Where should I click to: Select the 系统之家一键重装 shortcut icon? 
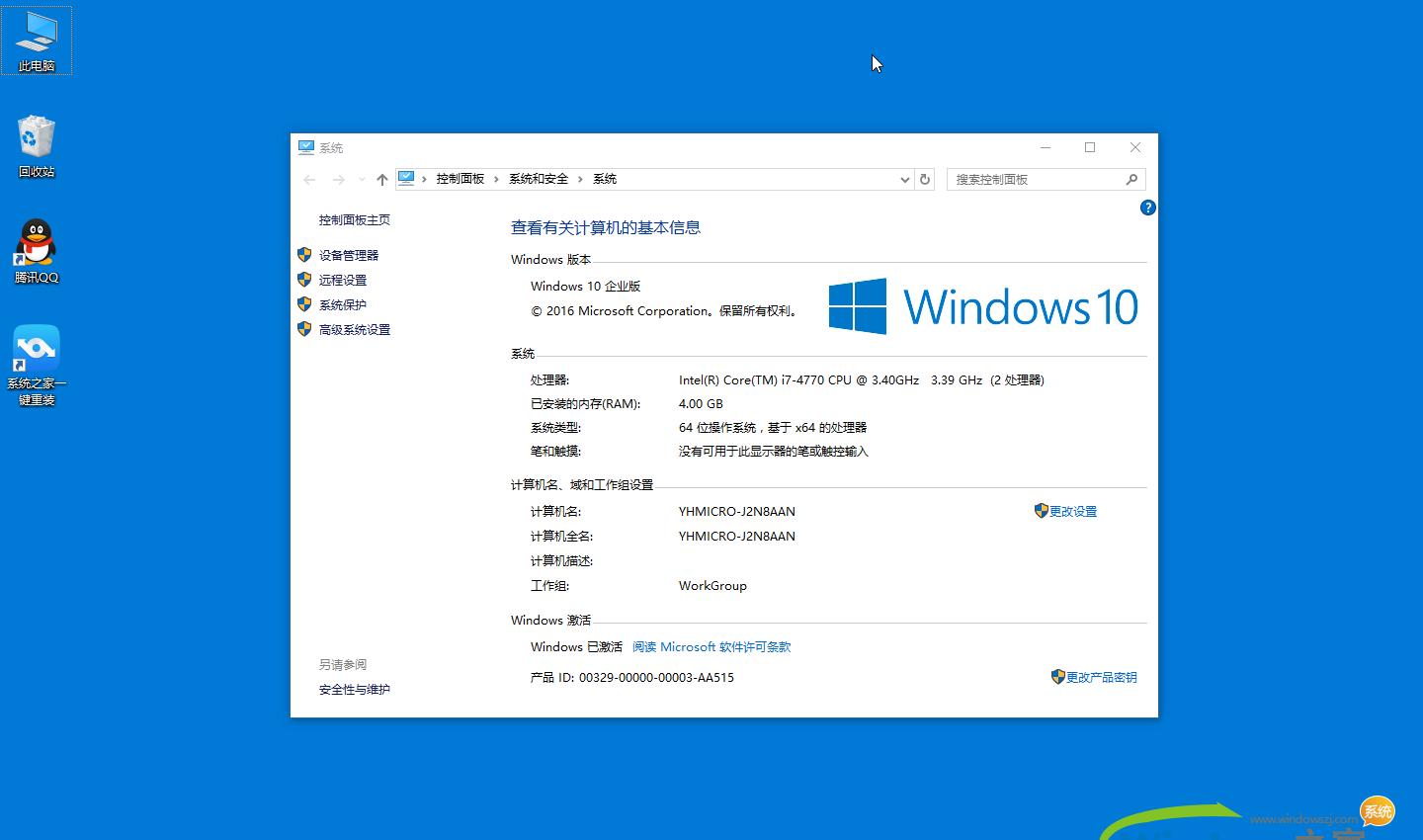point(37,365)
